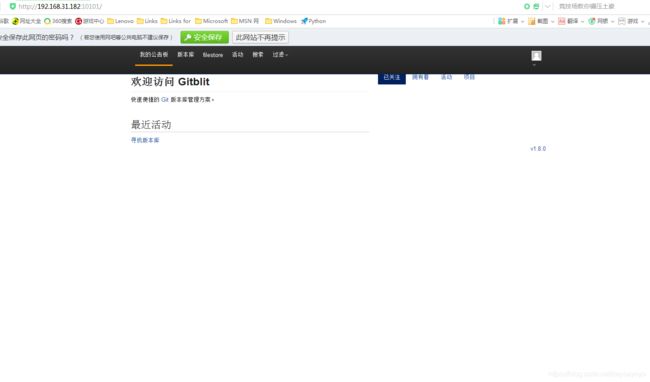Expand the 翻译 dropdown arrow
The height and width of the screenshot is (382, 650).
pyautogui.click(x=582, y=22)
